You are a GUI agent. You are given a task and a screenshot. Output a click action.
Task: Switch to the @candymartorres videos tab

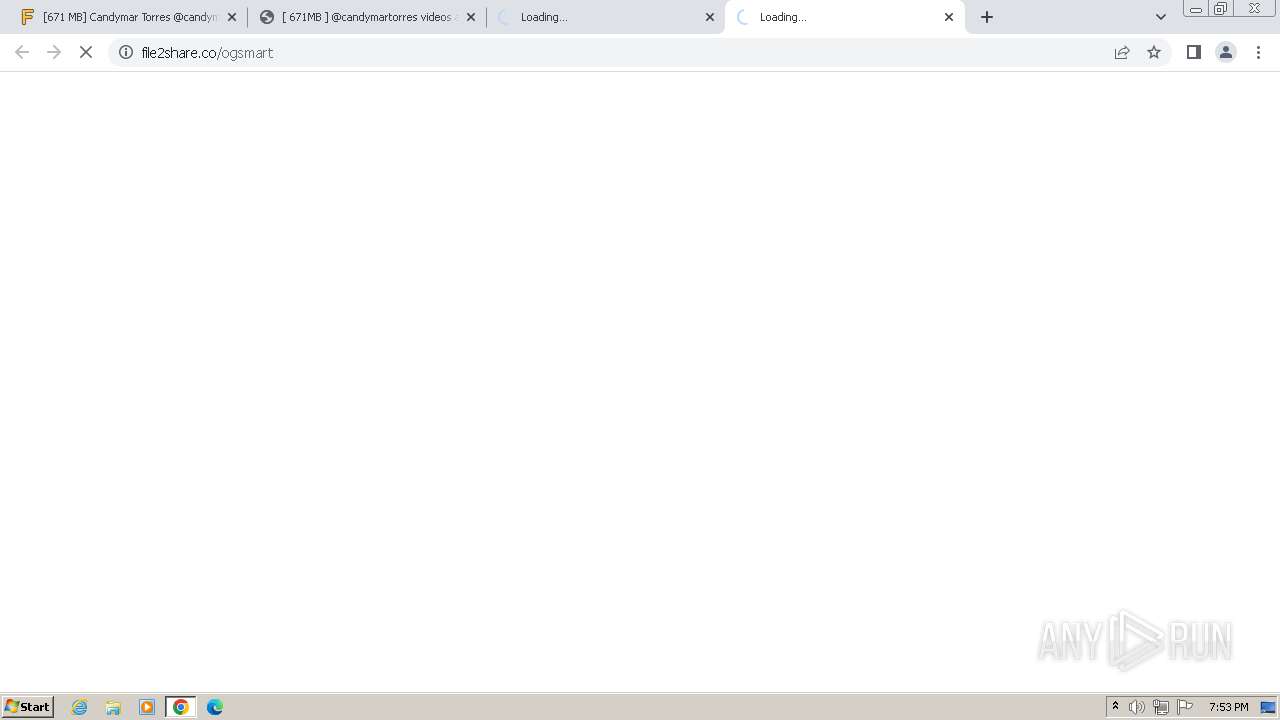365,17
